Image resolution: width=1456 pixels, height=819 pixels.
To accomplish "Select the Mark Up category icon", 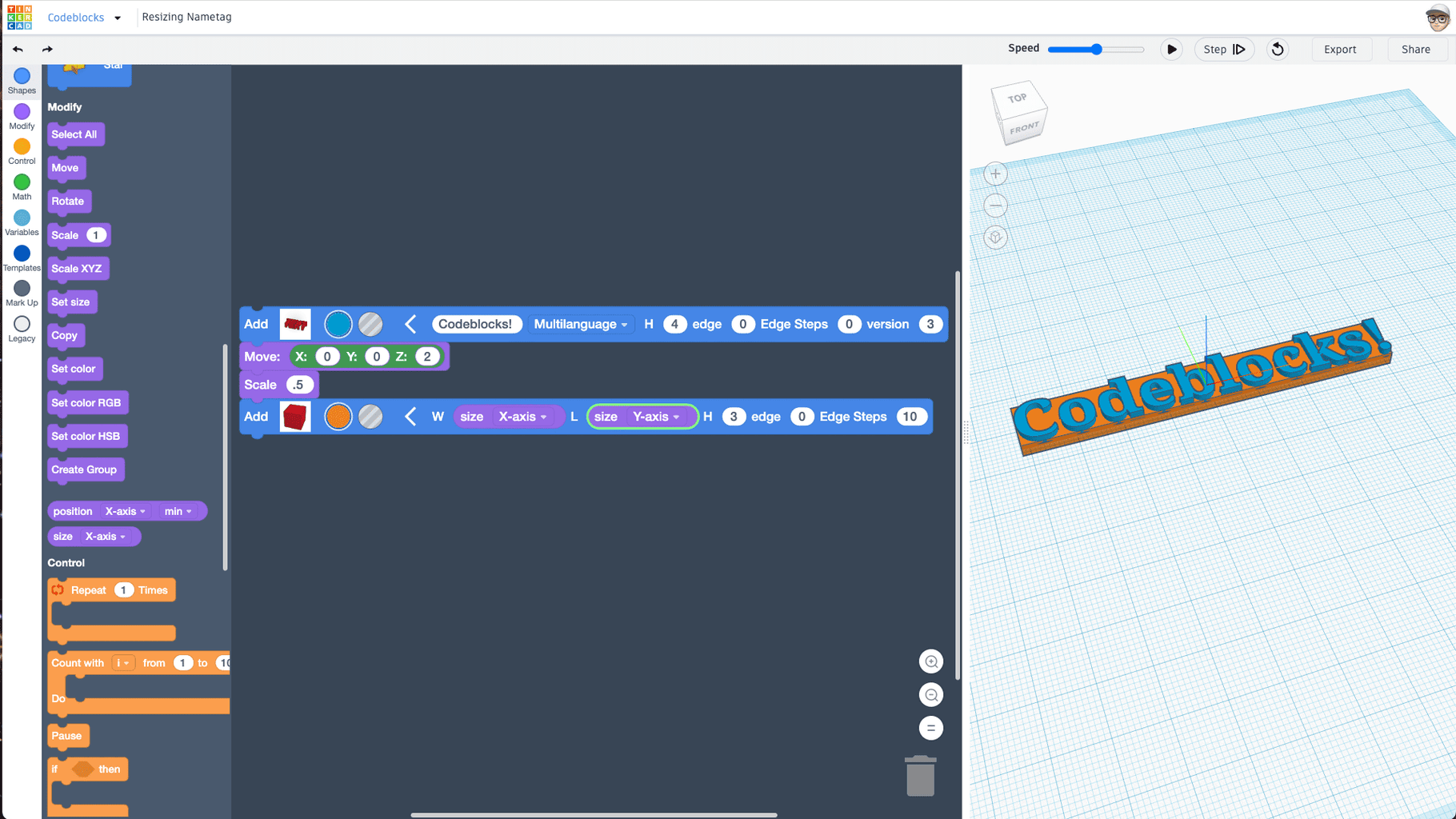I will coord(22,291).
